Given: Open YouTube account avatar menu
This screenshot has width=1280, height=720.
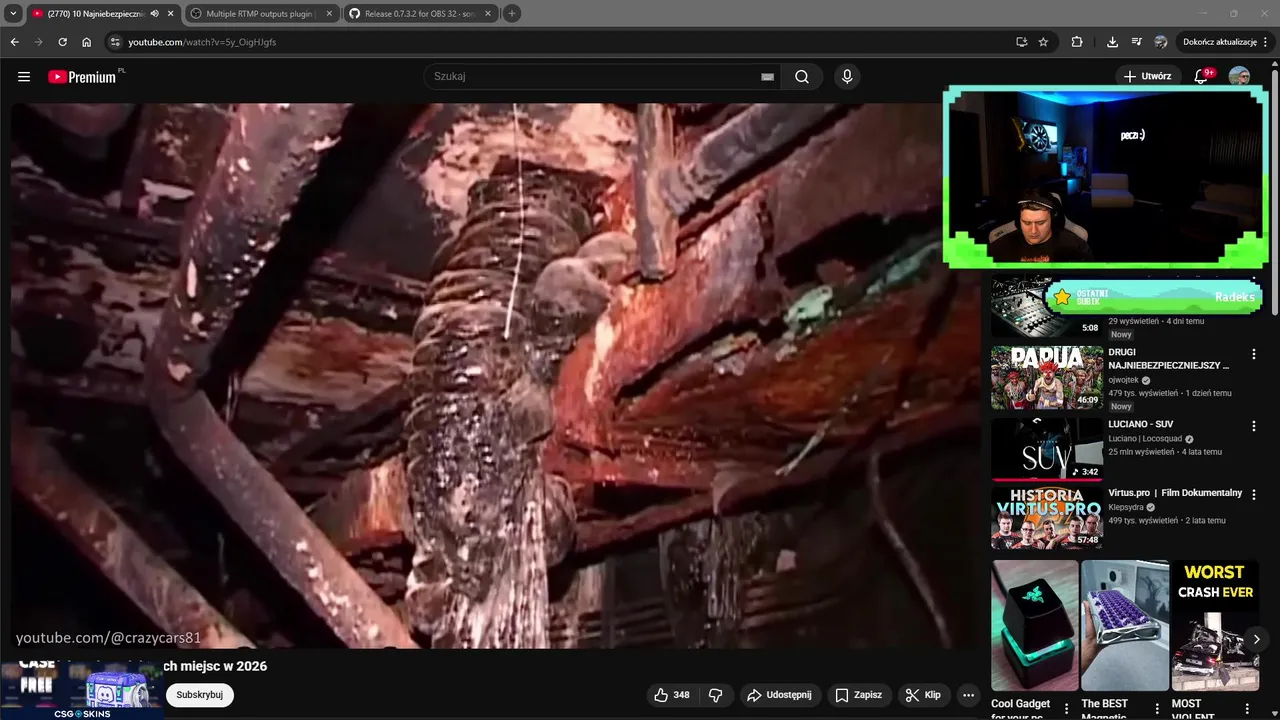Looking at the screenshot, I should pyautogui.click(x=1239, y=76).
